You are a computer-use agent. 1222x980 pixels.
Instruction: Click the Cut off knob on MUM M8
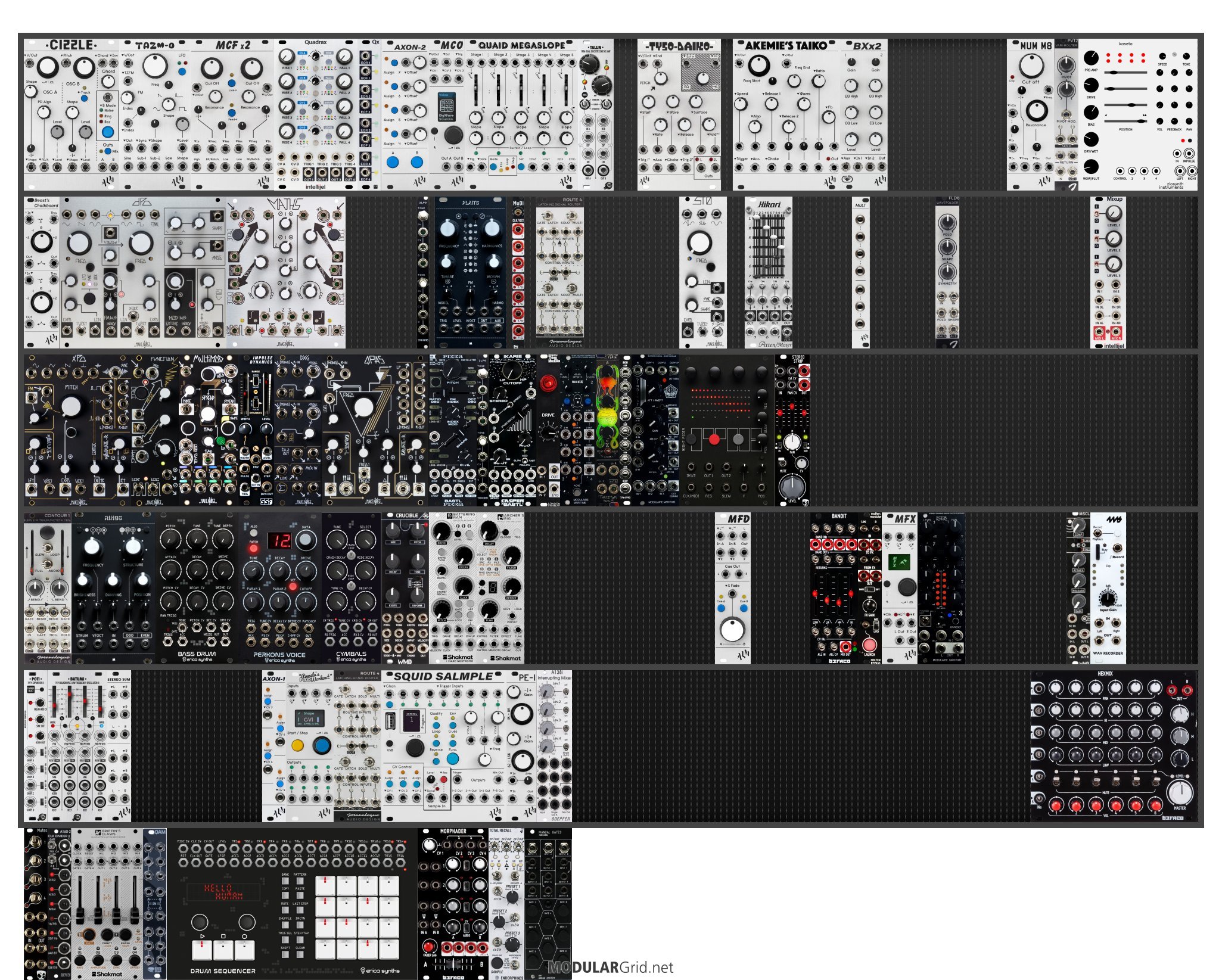coord(1031,66)
